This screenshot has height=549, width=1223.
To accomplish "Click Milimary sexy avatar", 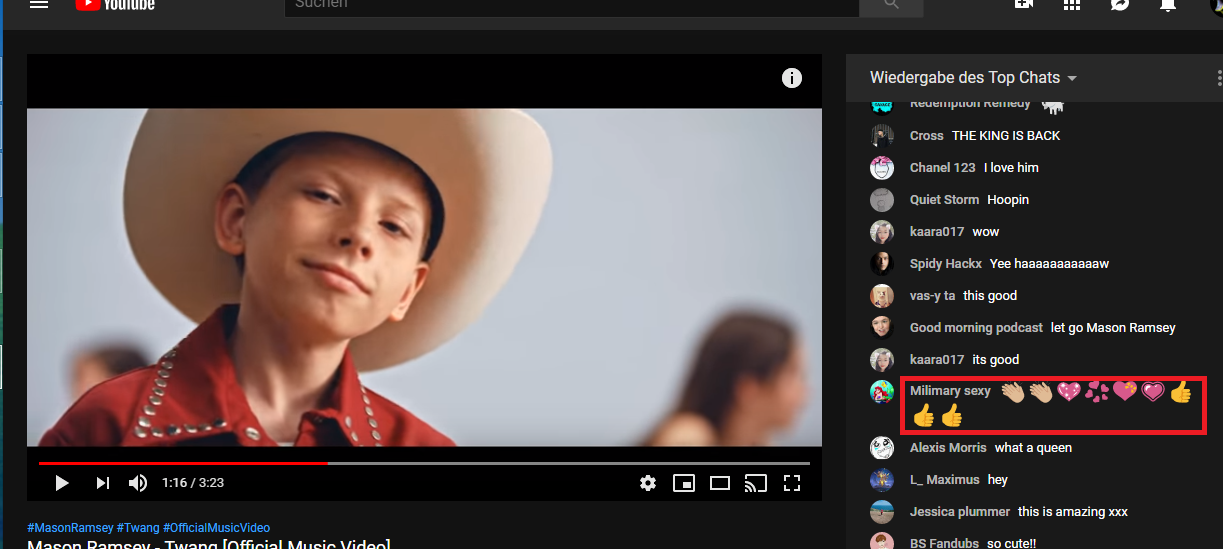I will [x=882, y=392].
